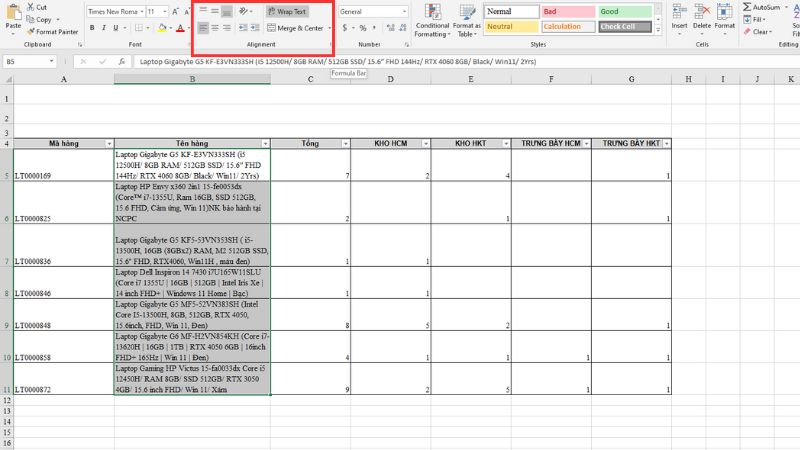Open Conditional Formatting menu
Image resolution: width=800 pixels, height=450 pixels.
pyautogui.click(x=432, y=20)
